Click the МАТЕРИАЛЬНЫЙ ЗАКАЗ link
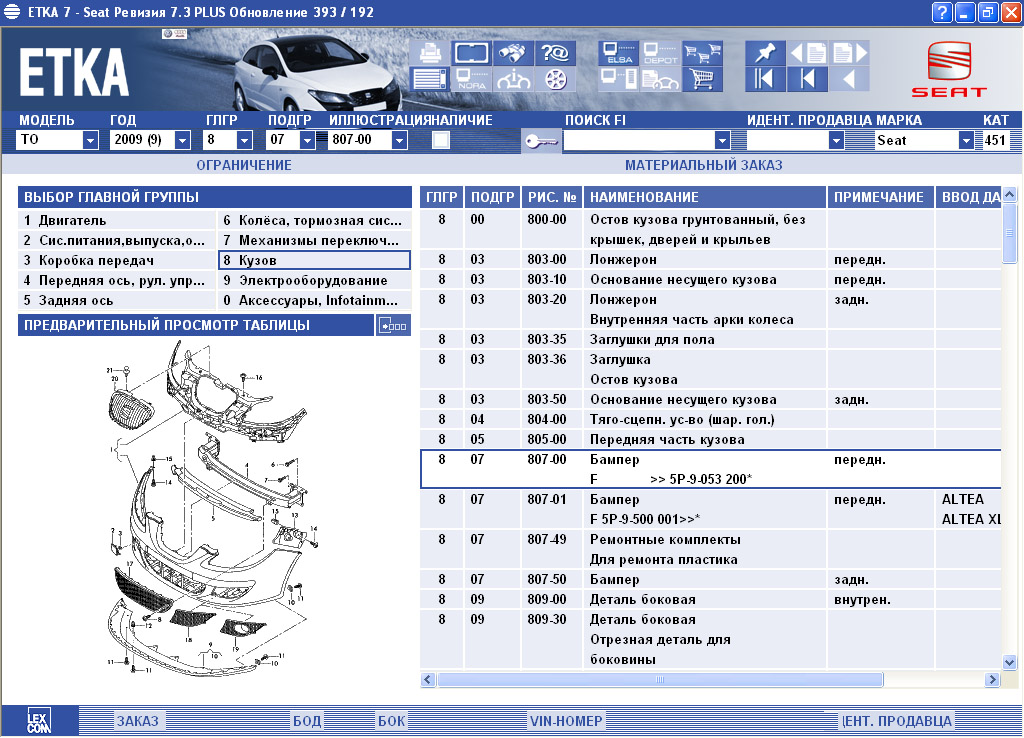Screen dimensions: 1024x738 point(703,165)
